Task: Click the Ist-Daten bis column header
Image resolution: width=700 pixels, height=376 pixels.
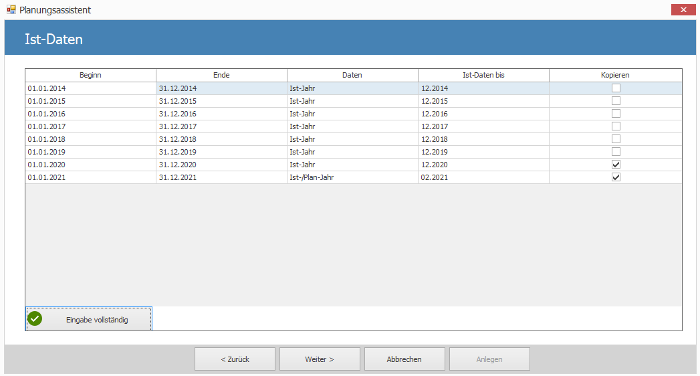Action: click(483, 75)
